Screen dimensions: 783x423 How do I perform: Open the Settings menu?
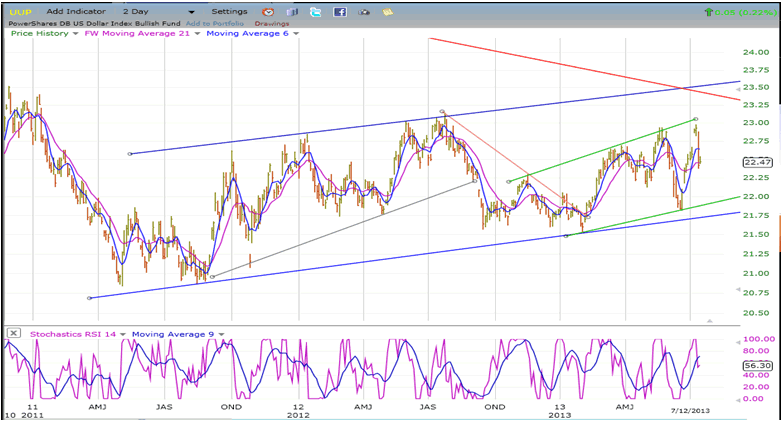pyautogui.click(x=229, y=11)
